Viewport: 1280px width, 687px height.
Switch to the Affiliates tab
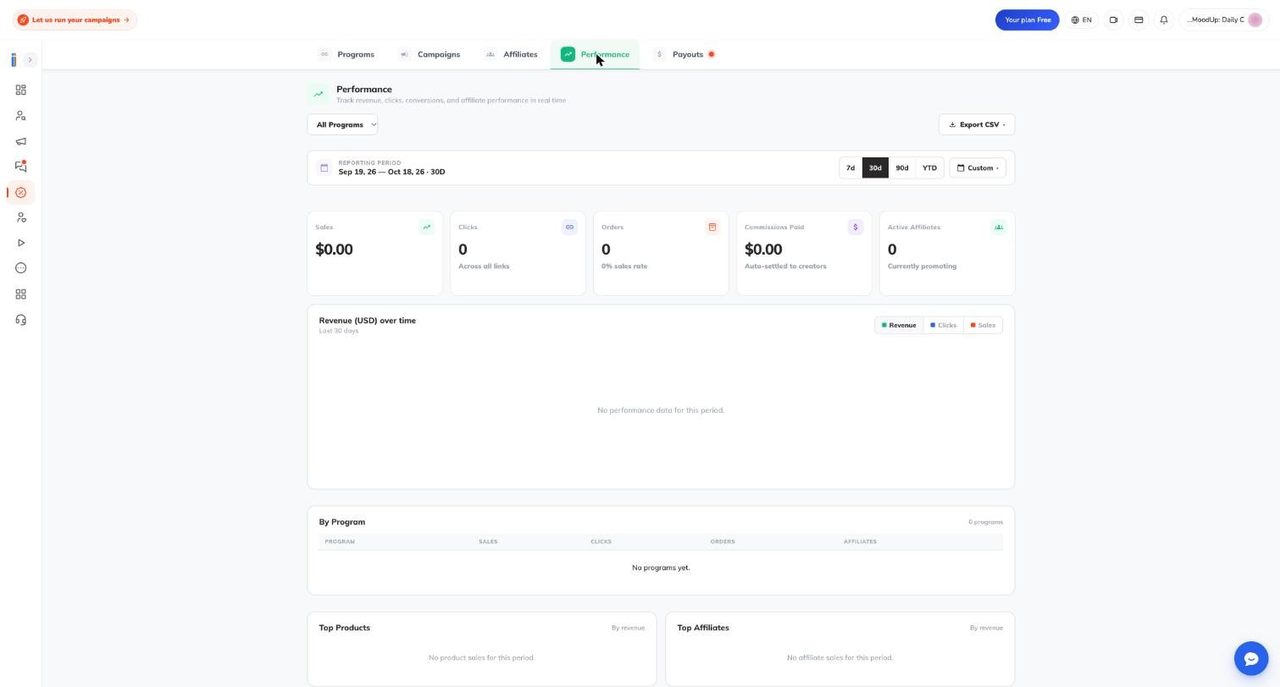tap(511, 54)
